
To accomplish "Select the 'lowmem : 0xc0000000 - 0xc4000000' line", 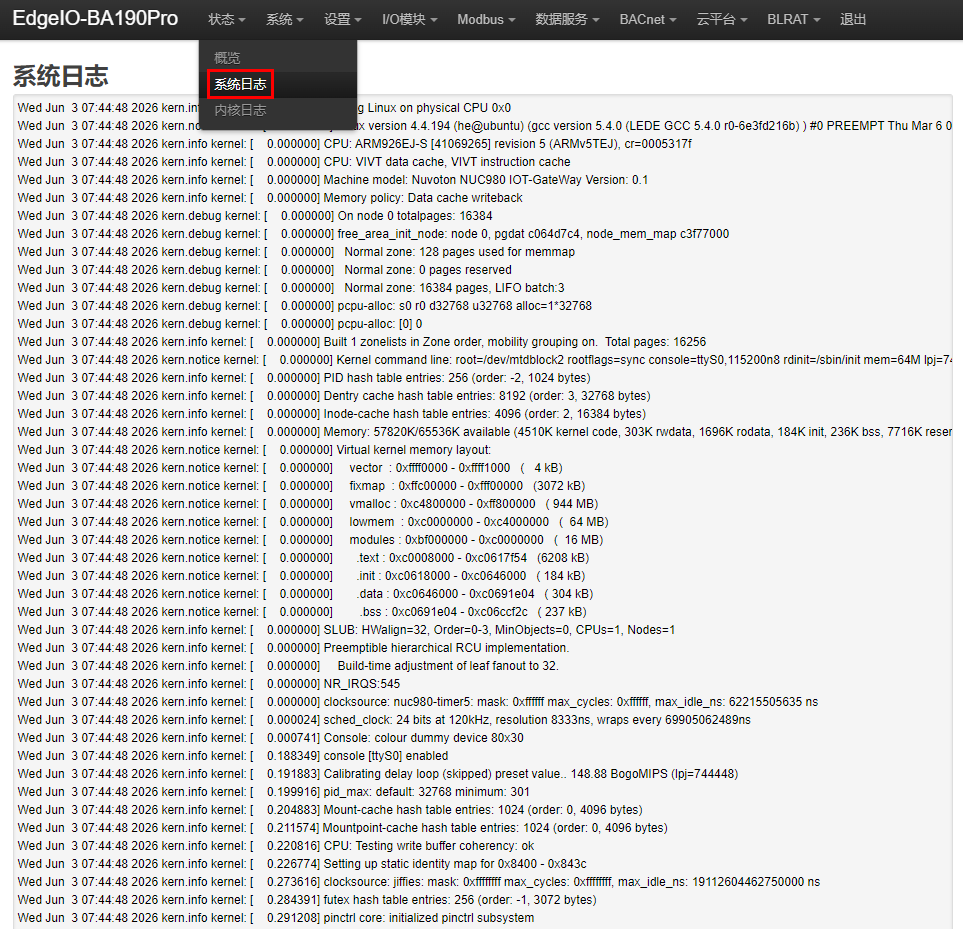I will [313, 522].
